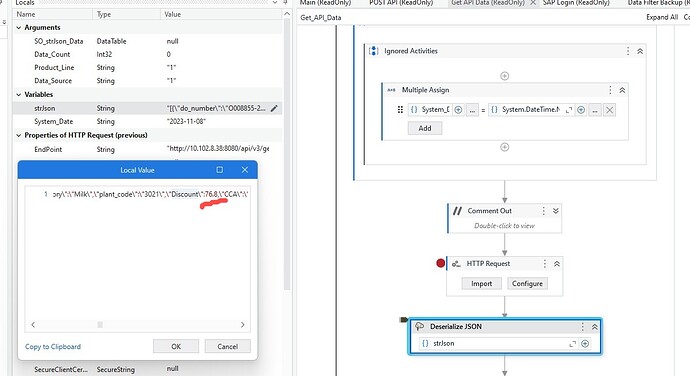Toggle the HTTP Request breakpoint red dot

pyautogui.click(x=440, y=263)
